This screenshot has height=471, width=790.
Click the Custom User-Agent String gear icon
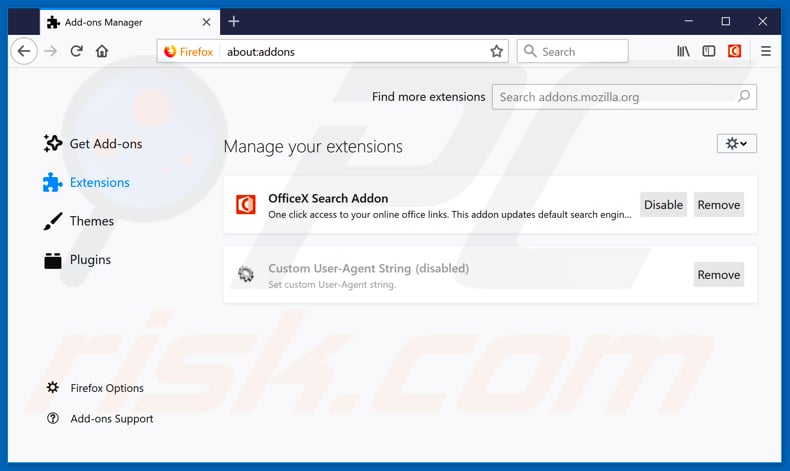246,275
